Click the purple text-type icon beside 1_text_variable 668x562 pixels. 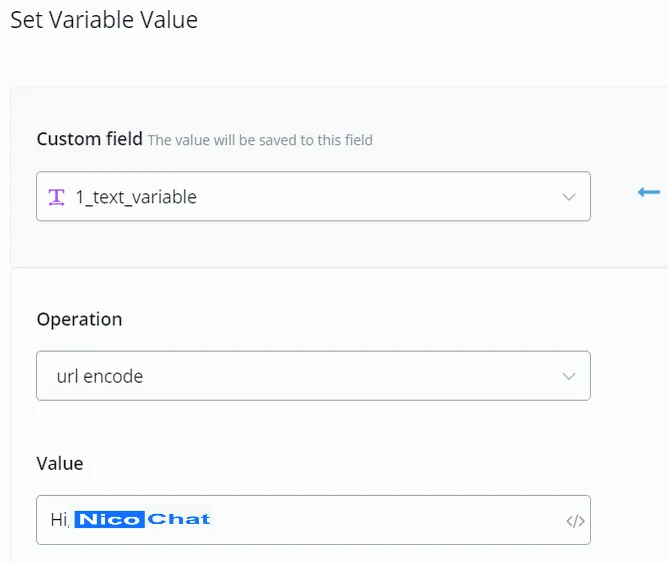click(x=56, y=197)
